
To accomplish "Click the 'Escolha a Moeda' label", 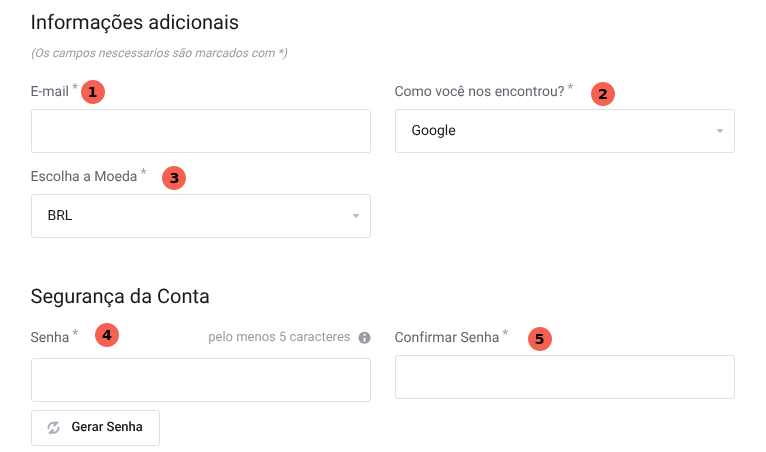I will (x=84, y=177).
